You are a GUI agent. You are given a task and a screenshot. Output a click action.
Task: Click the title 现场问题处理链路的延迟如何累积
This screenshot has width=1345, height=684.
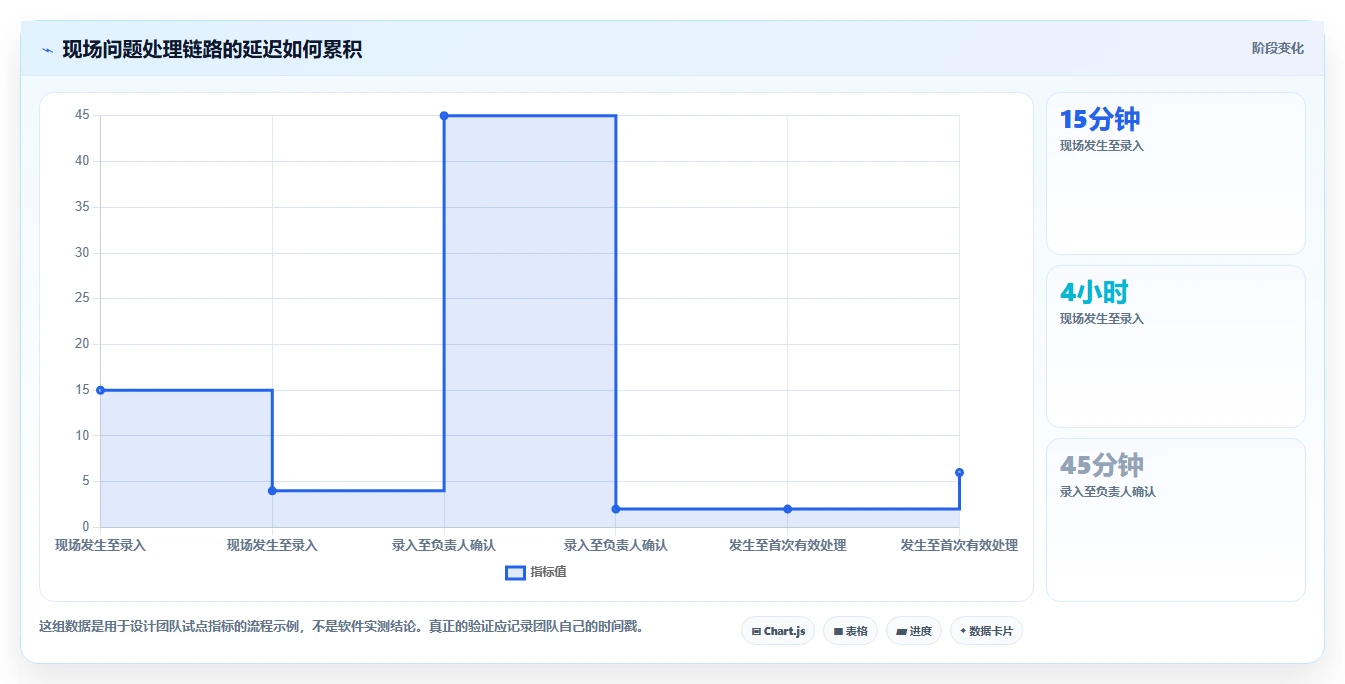click(x=212, y=49)
